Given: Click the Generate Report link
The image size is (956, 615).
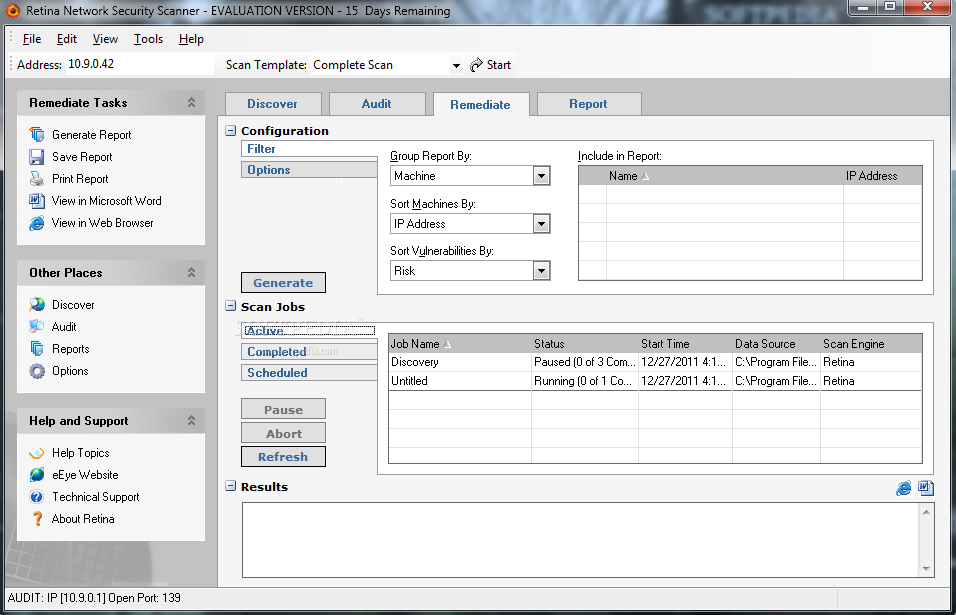Looking at the screenshot, I should point(91,135).
